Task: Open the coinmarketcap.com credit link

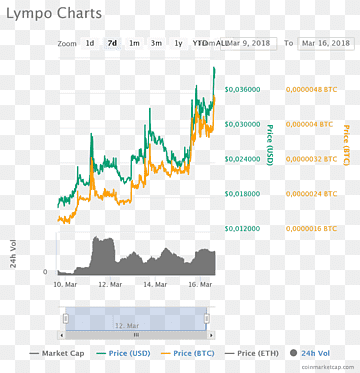Action: [x=327, y=367]
